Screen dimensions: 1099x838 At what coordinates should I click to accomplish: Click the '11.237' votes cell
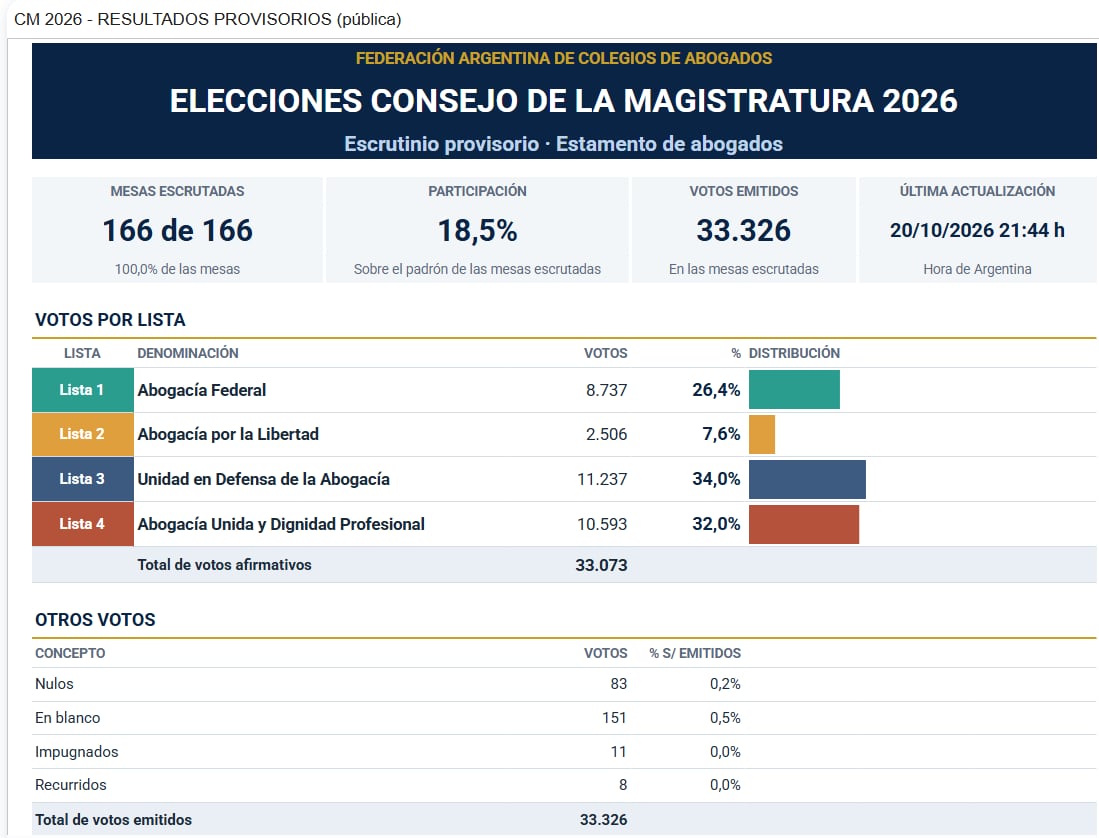[602, 479]
